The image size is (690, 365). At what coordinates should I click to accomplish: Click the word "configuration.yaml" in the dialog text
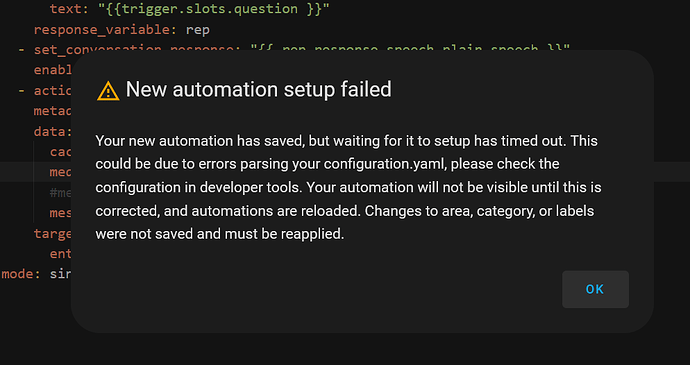[x=385, y=164]
